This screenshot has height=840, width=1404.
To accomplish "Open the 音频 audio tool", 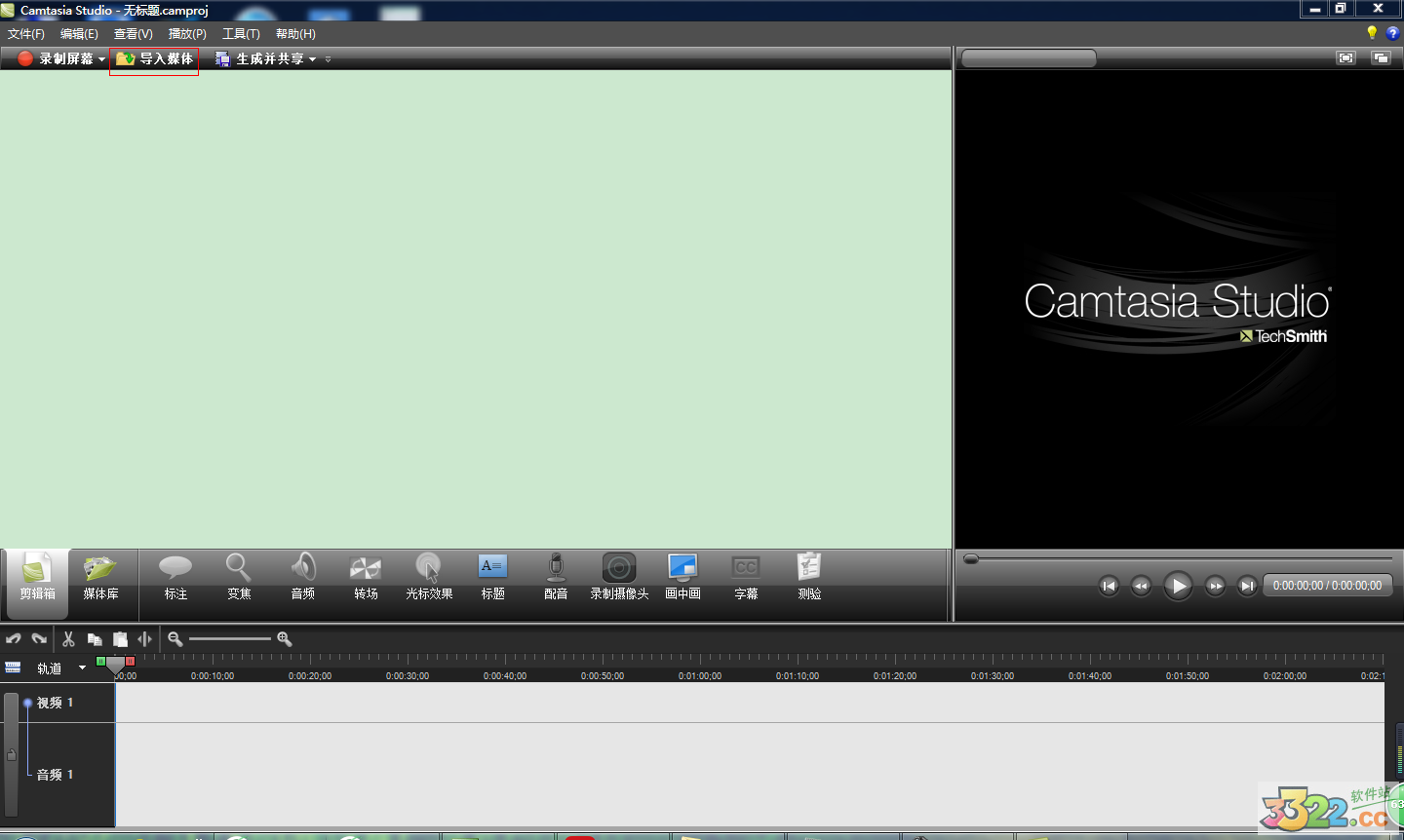I will 302,578.
